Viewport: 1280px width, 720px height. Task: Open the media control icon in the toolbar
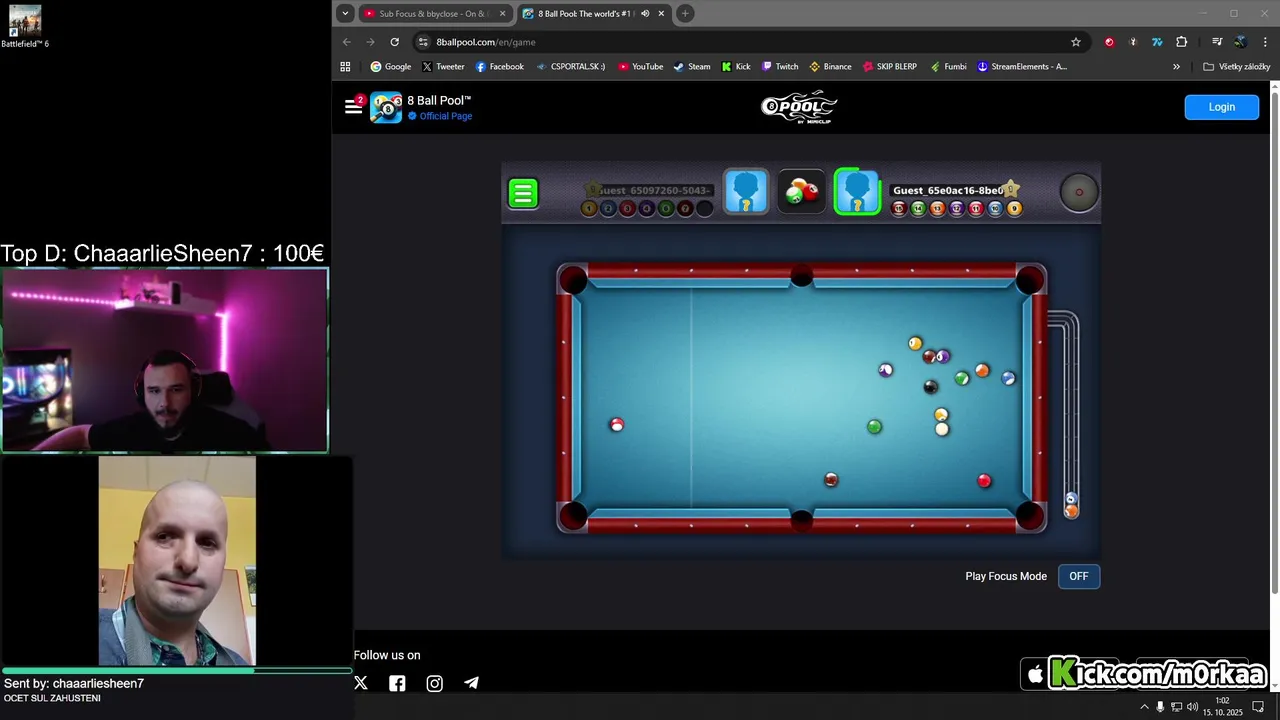1217,42
